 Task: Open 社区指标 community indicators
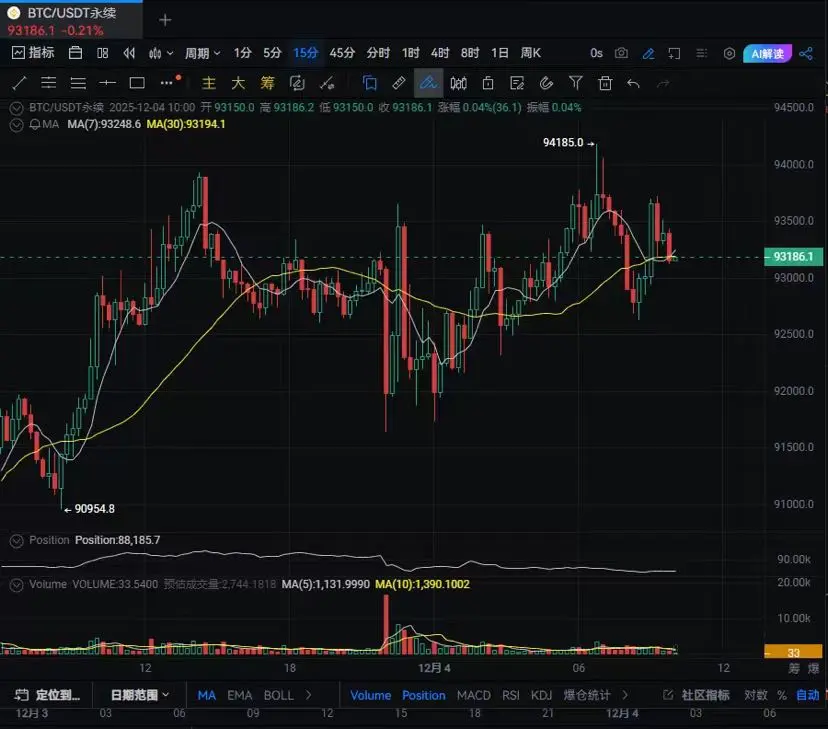pos(697,695)
